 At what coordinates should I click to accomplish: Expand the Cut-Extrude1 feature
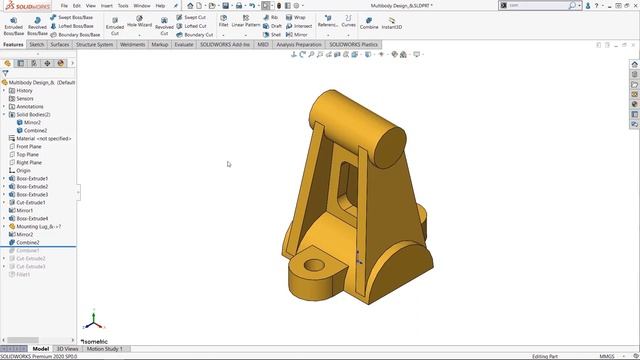4,202
